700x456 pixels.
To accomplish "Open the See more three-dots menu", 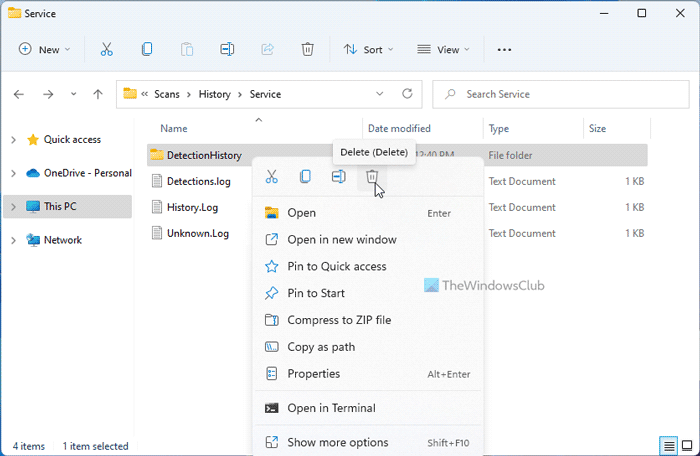I will 504,50.
